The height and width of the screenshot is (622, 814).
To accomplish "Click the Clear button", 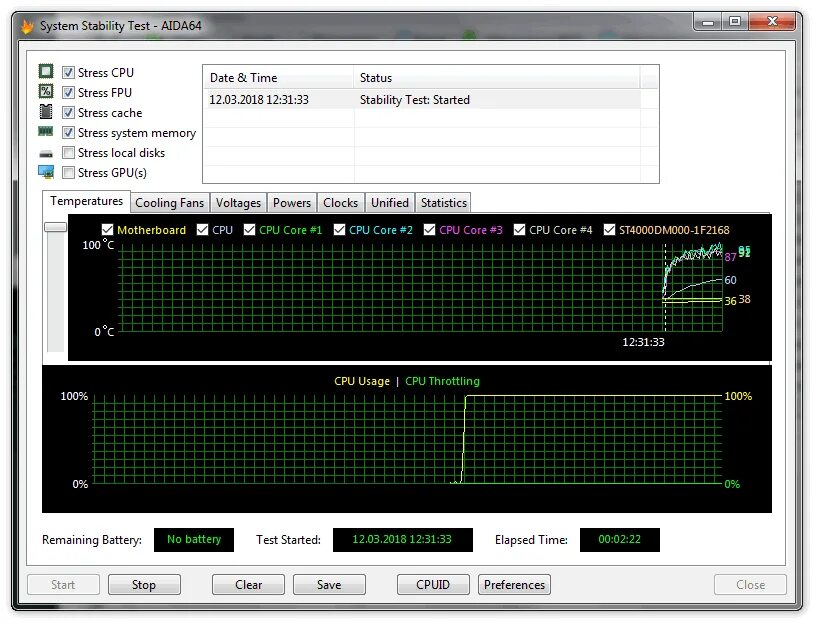I will [x=248, y=585].
